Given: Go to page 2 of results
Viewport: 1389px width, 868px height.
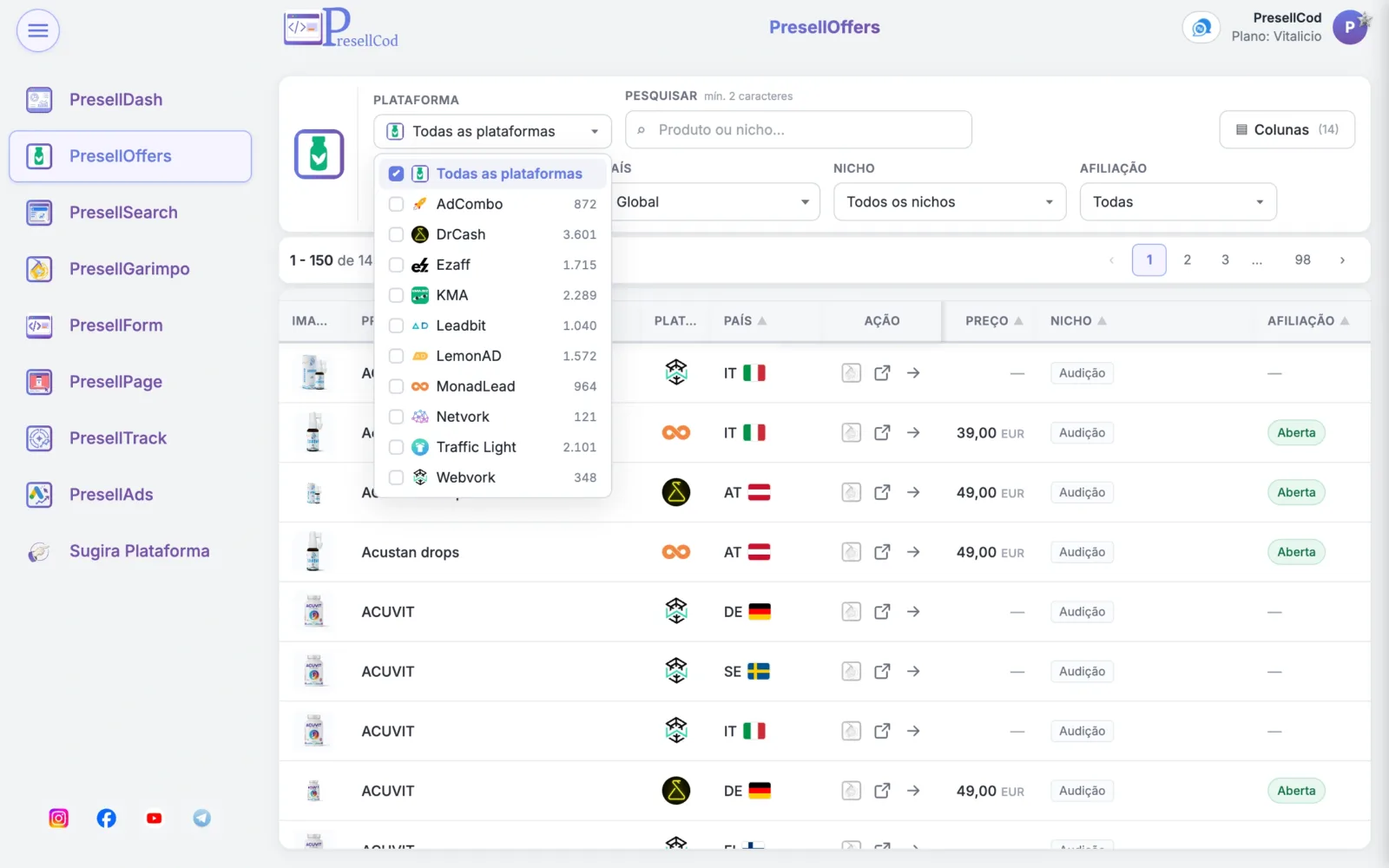Looking at the screenshot, I should (x=1188, y=260).
